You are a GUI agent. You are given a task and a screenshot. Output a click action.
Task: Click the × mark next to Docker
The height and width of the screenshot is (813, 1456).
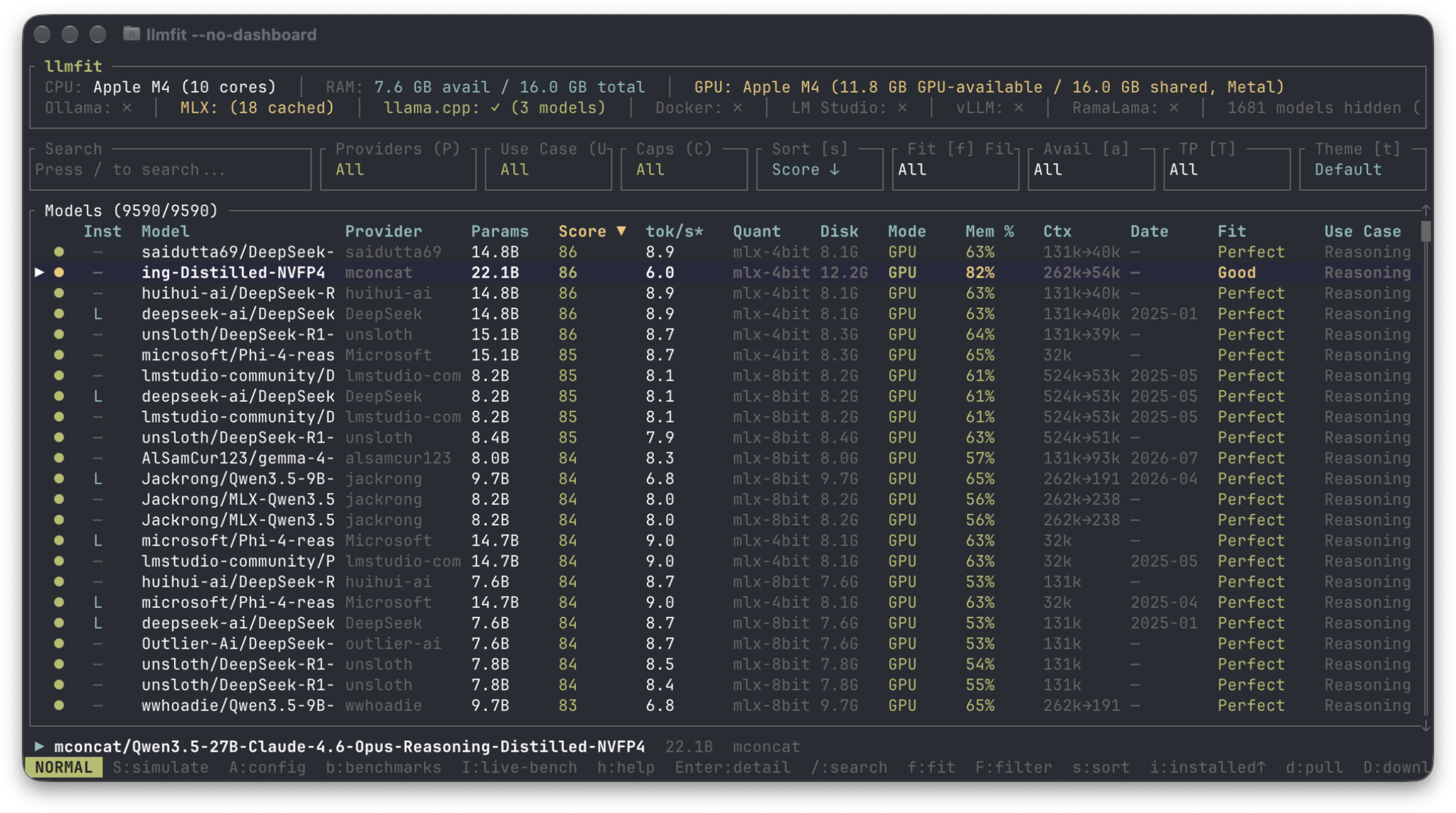(x=737, y=108)
